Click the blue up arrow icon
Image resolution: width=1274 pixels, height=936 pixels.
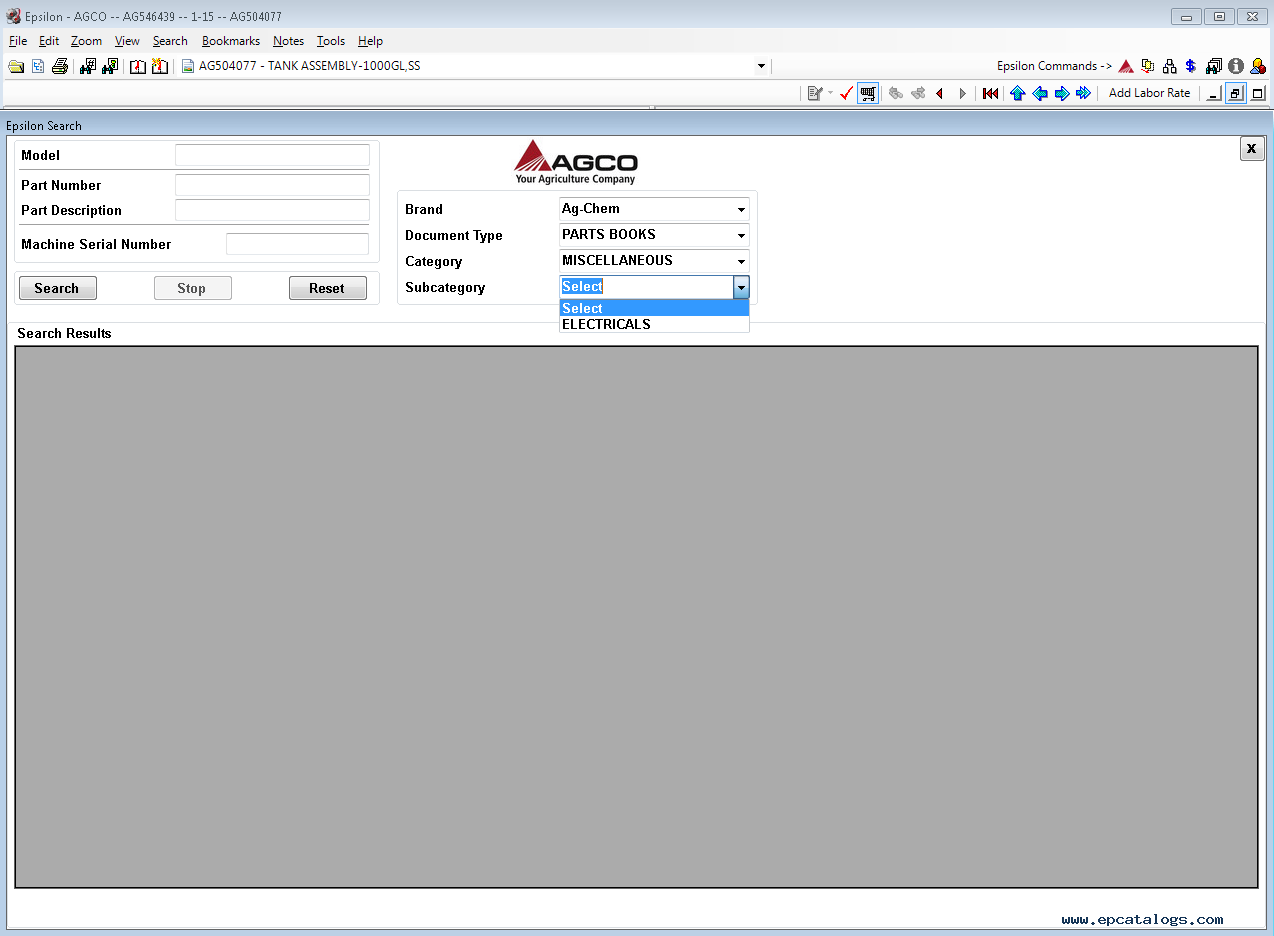(1018, 93)
